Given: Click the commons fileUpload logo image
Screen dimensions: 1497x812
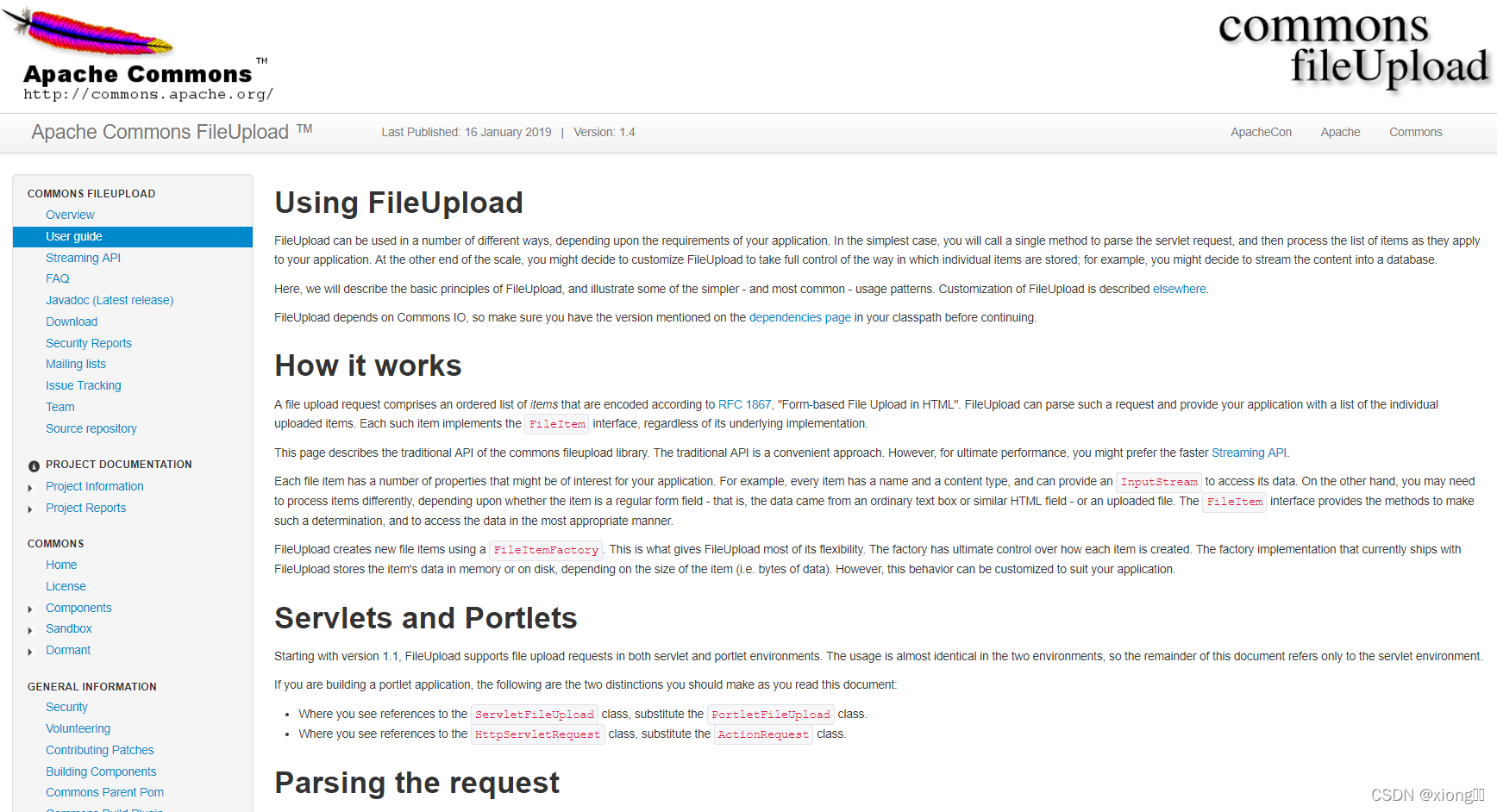Looking at the screenshot, I should [1353, 50].
